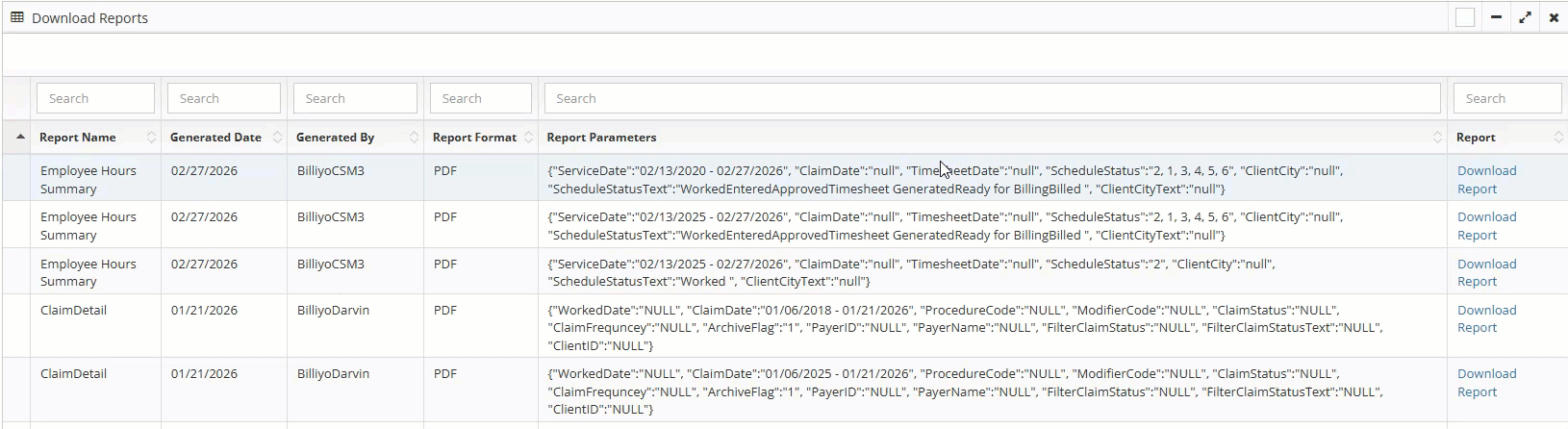Click the sort icon on Report Name column
This screenshot has height=429, width=1568.
pos(151,138)
